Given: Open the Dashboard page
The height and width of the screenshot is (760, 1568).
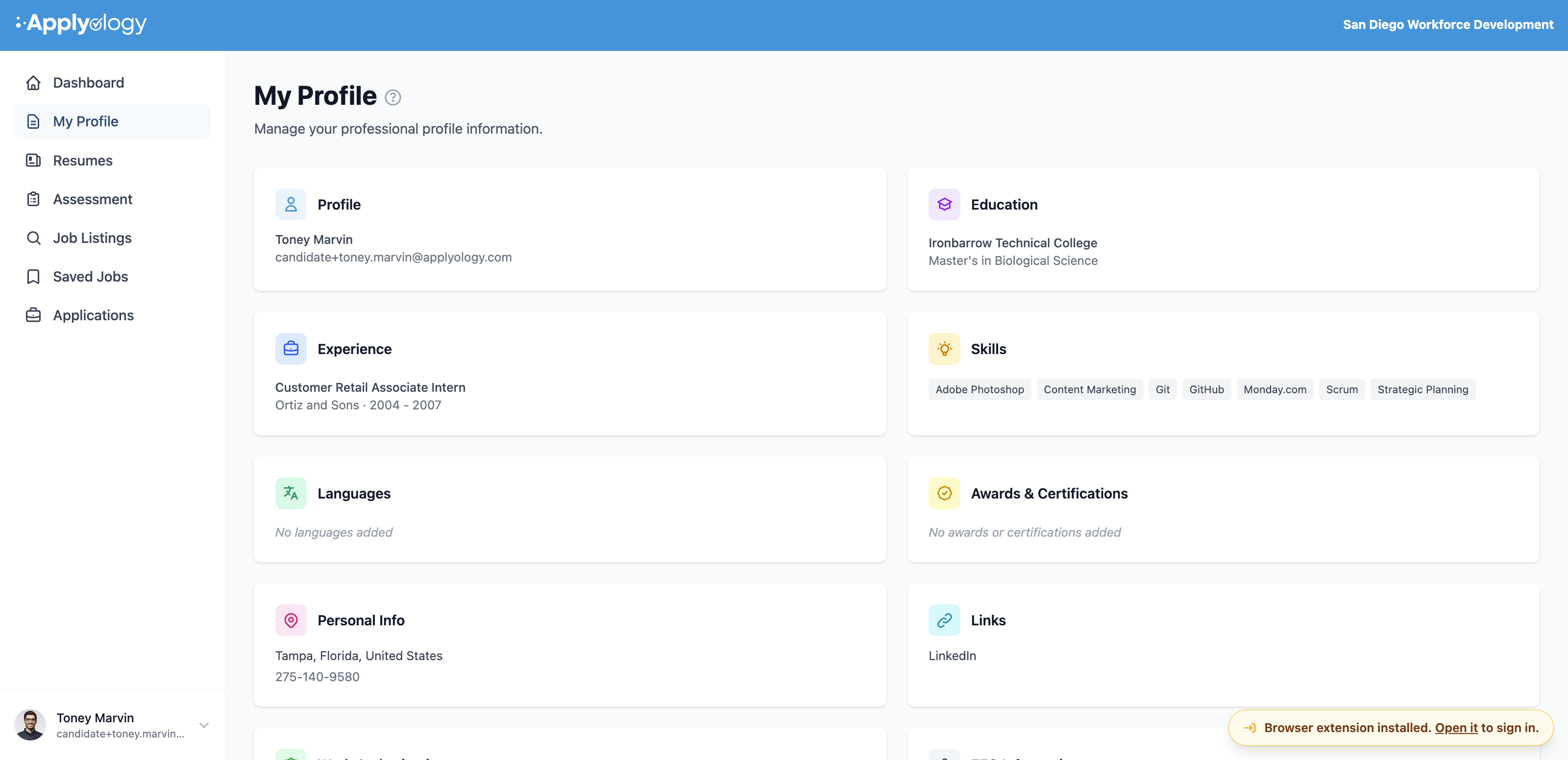Looking at the screenshot, I should click(113, 83).
